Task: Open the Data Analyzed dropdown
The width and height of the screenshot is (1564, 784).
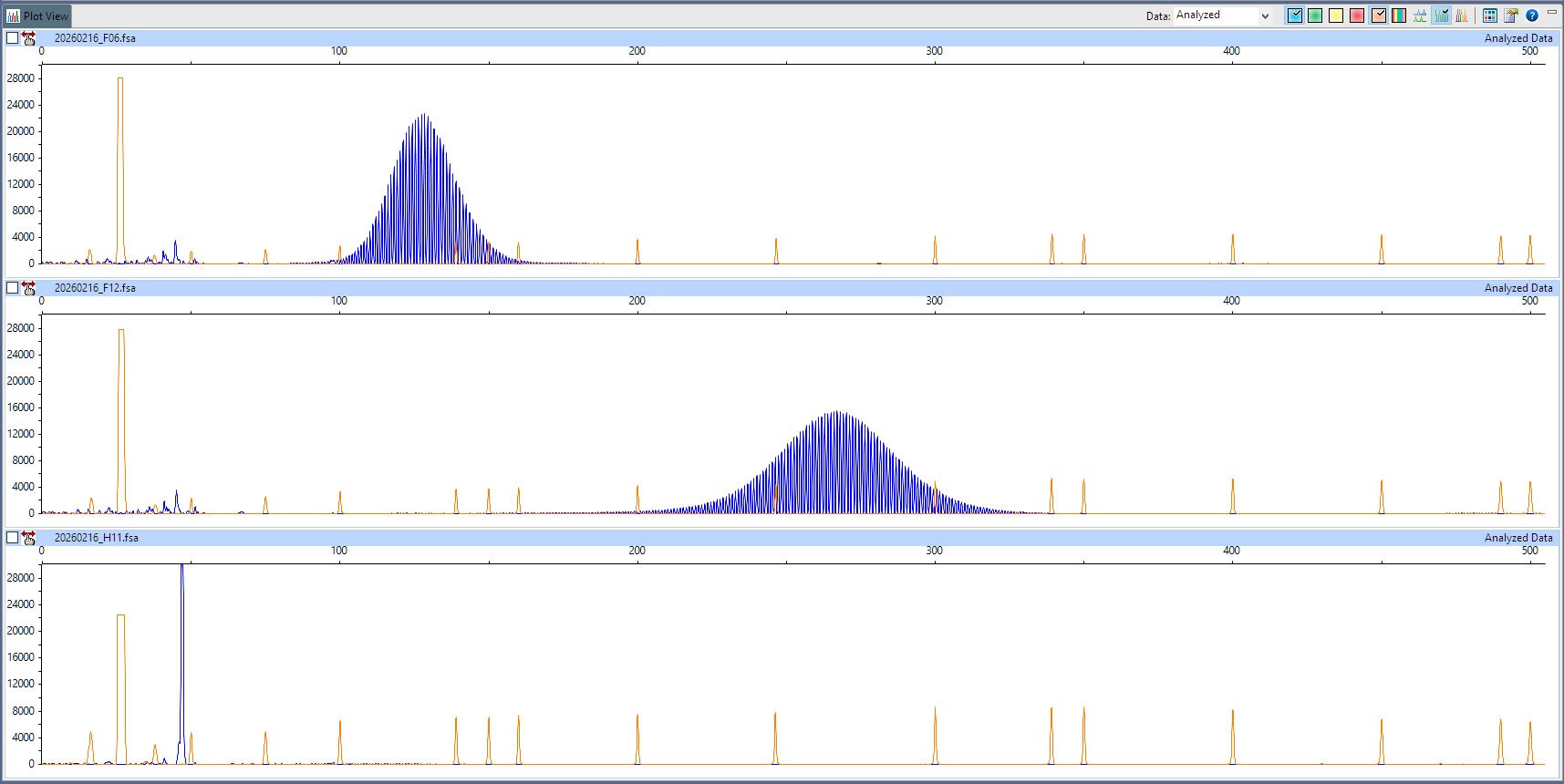Action: (x=1222, y=15)
